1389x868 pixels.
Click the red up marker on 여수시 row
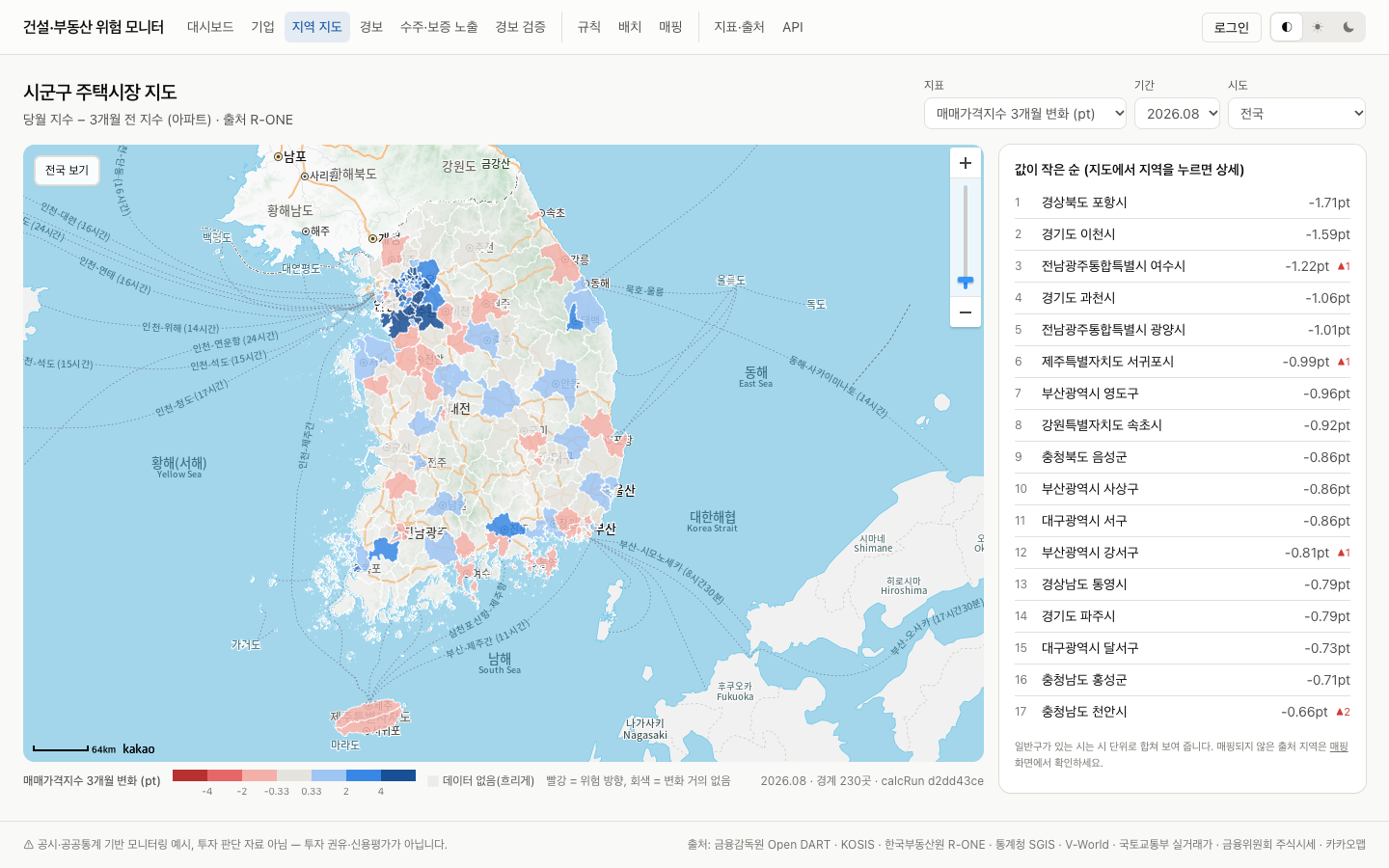tap(1344, 266)
